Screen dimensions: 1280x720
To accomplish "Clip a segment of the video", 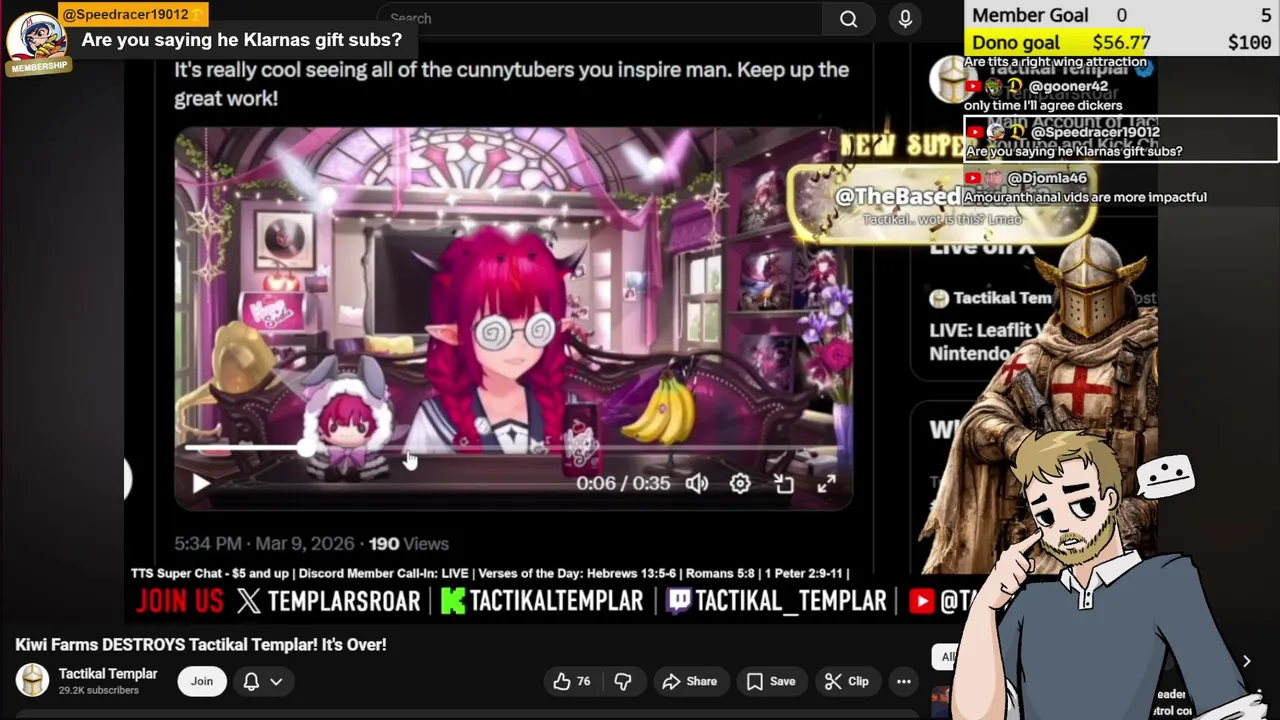I will coord(847,681).
